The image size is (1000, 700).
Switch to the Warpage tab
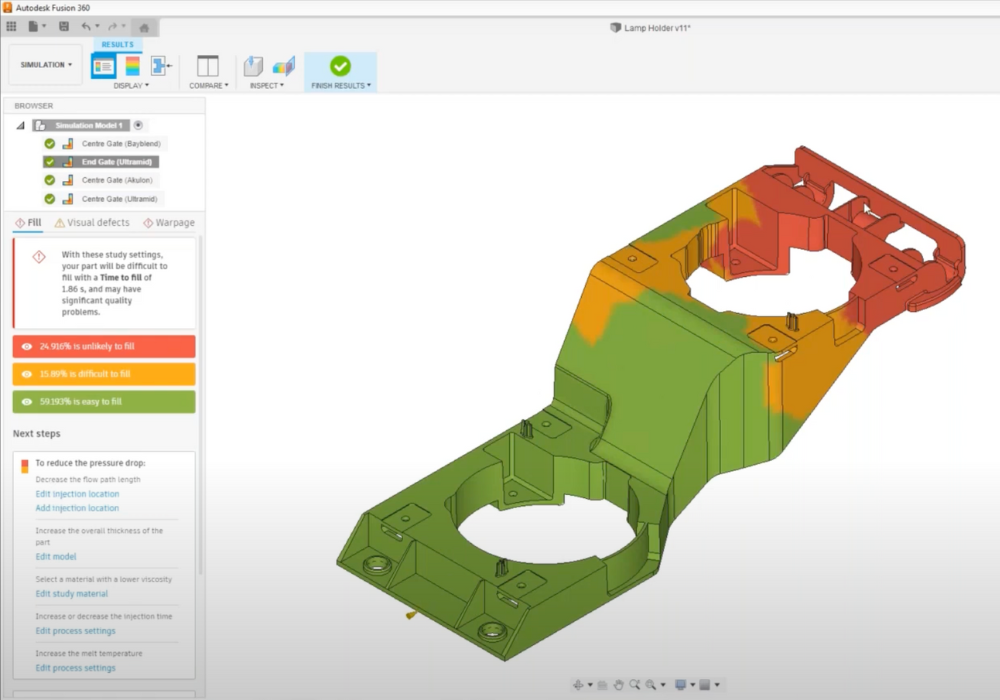(169, 222)
